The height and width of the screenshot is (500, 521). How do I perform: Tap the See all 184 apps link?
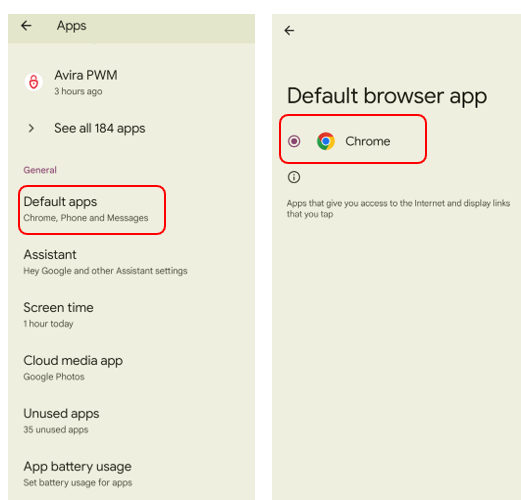100,128
